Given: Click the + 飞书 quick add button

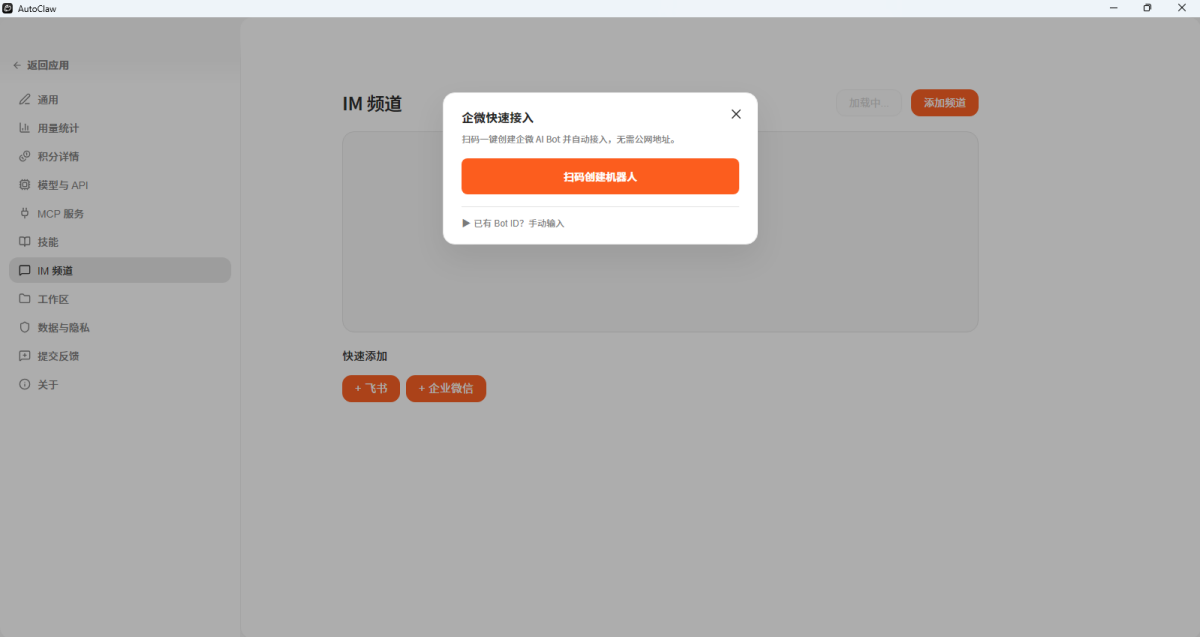Looking at the screenshot, I should tap(371, 388).
